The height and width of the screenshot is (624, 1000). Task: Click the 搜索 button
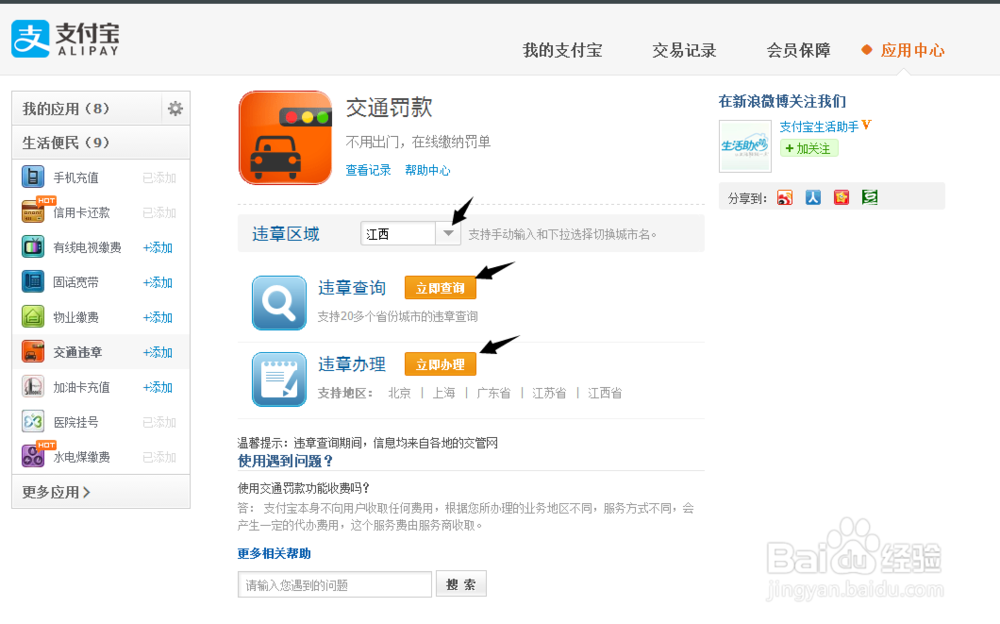click(461, 584)
